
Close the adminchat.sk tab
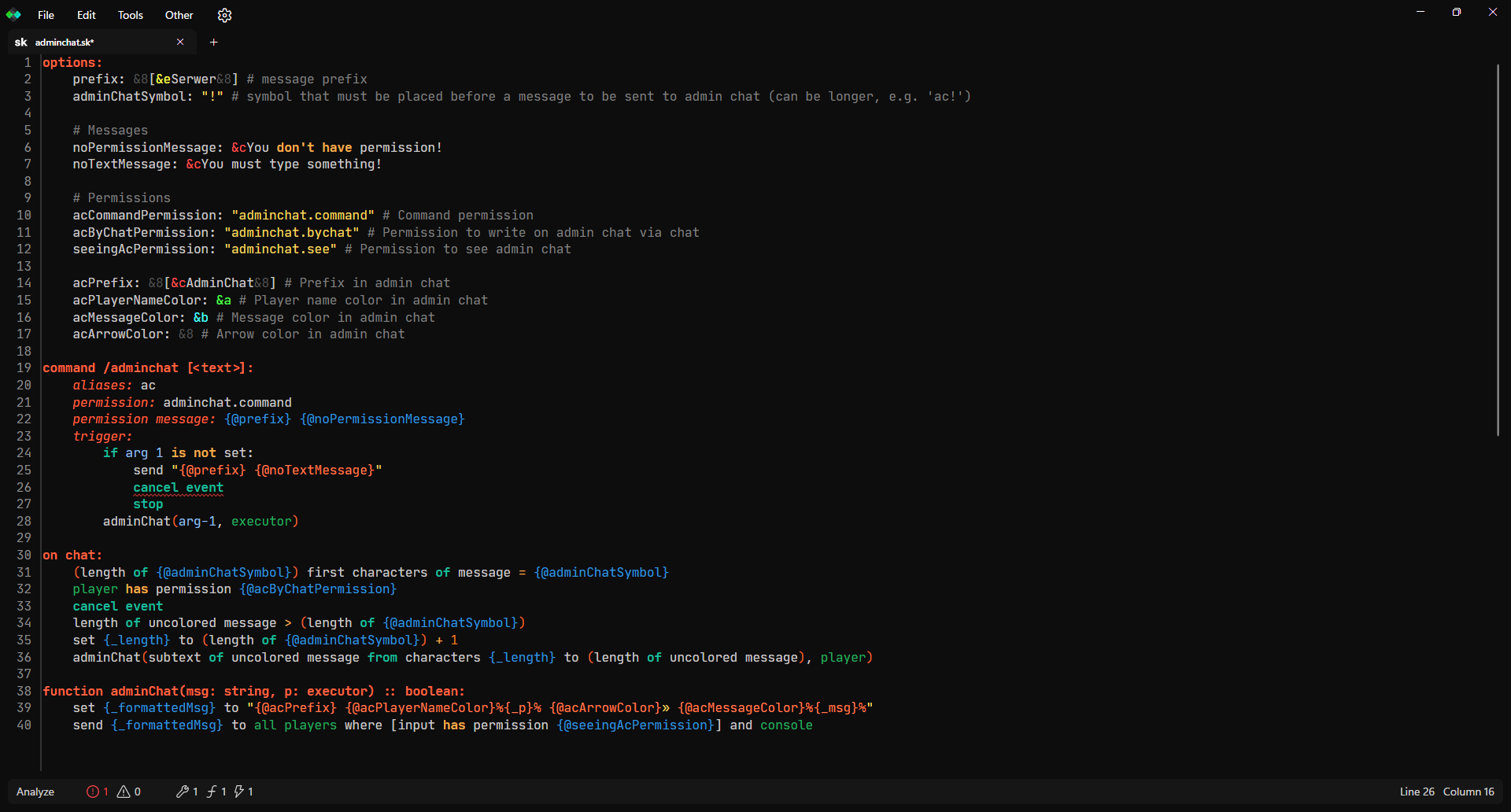click(x=180, y=42)
